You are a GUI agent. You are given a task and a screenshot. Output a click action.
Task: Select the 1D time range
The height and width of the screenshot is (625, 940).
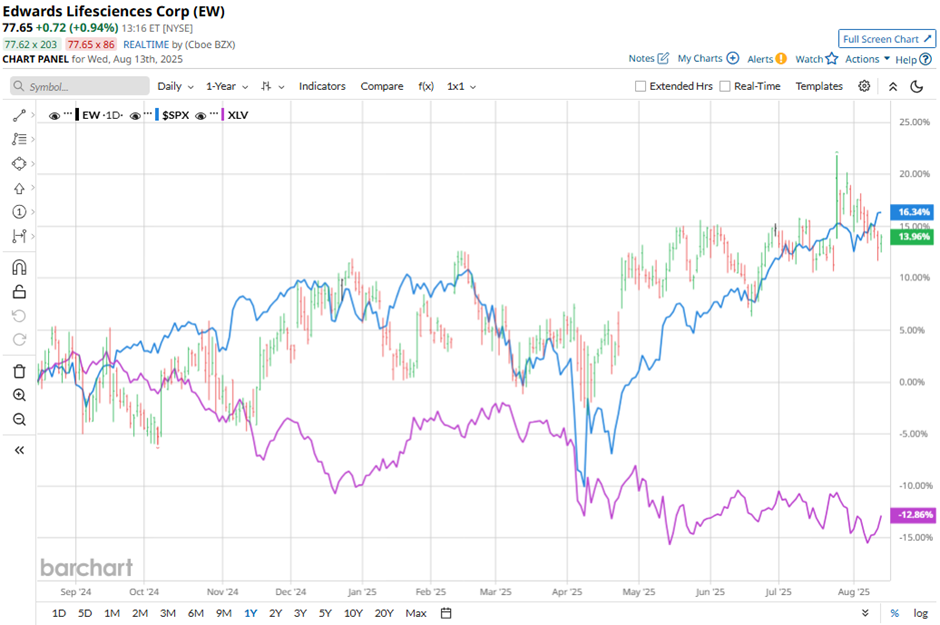[59, 613]
